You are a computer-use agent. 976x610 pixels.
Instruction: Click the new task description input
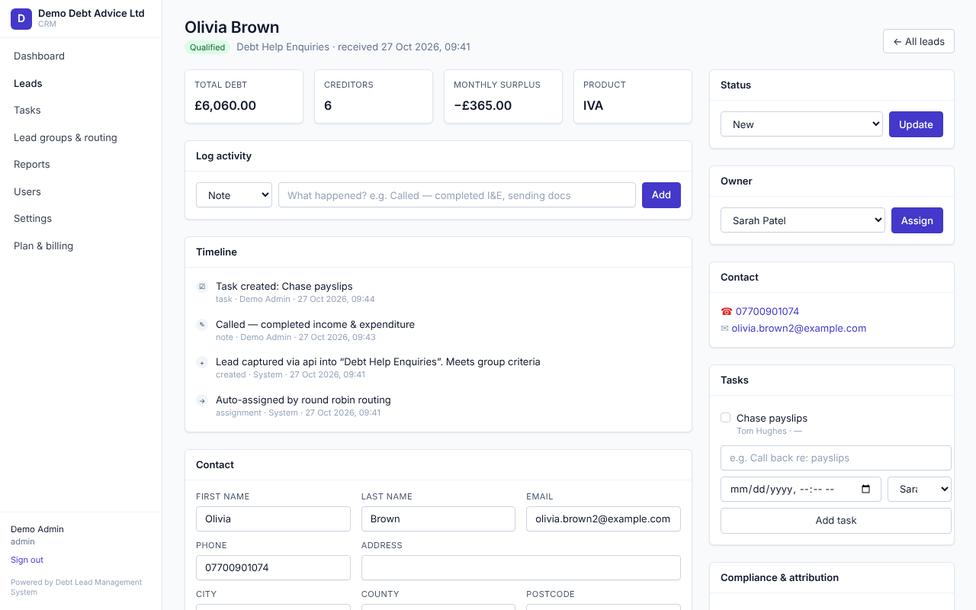[x=835, y=458]
